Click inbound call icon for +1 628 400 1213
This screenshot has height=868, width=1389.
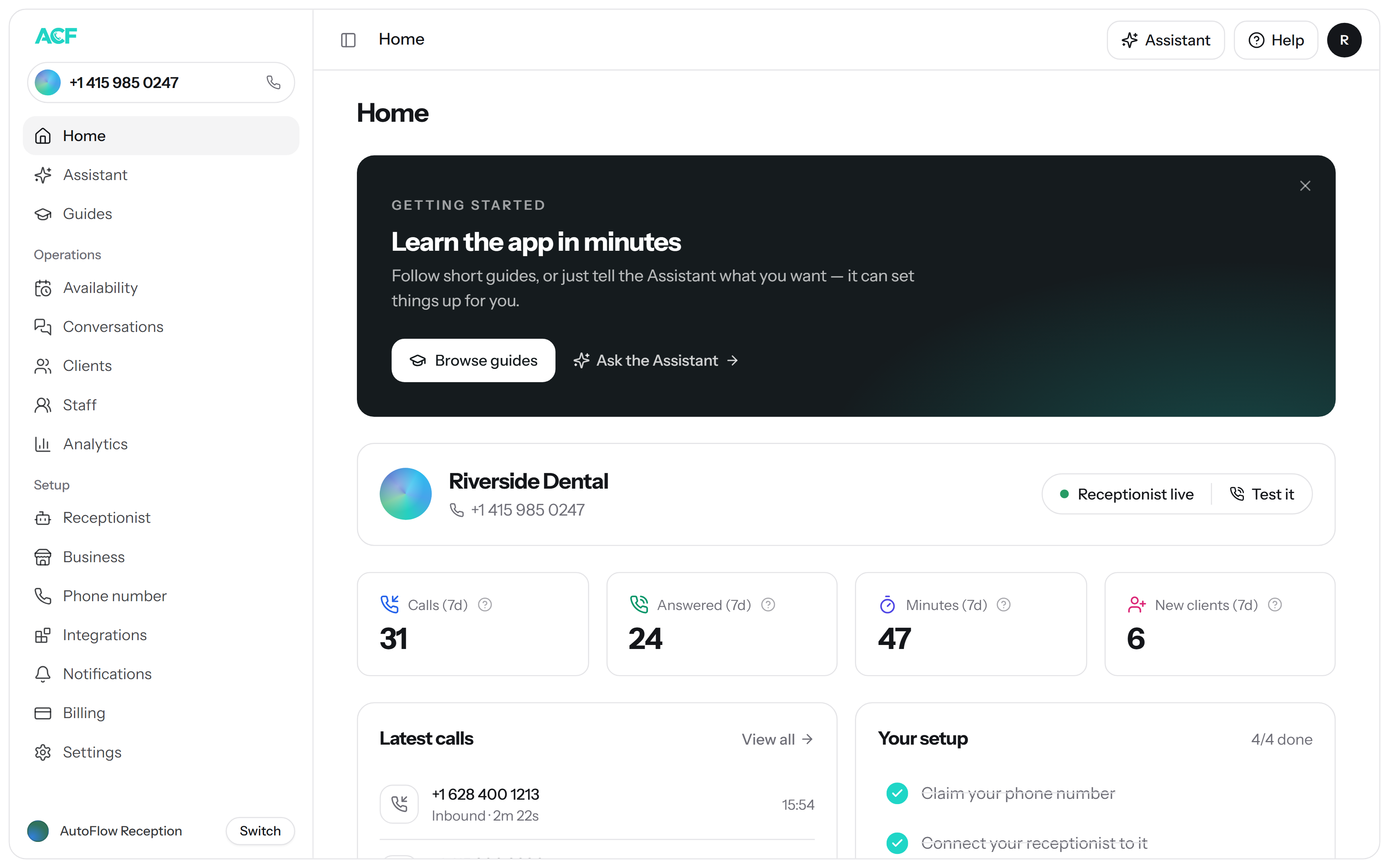(399, 804)
